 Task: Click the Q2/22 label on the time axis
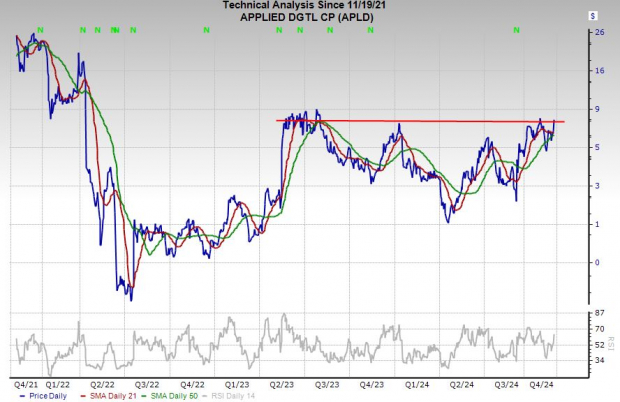pos(102,383)
